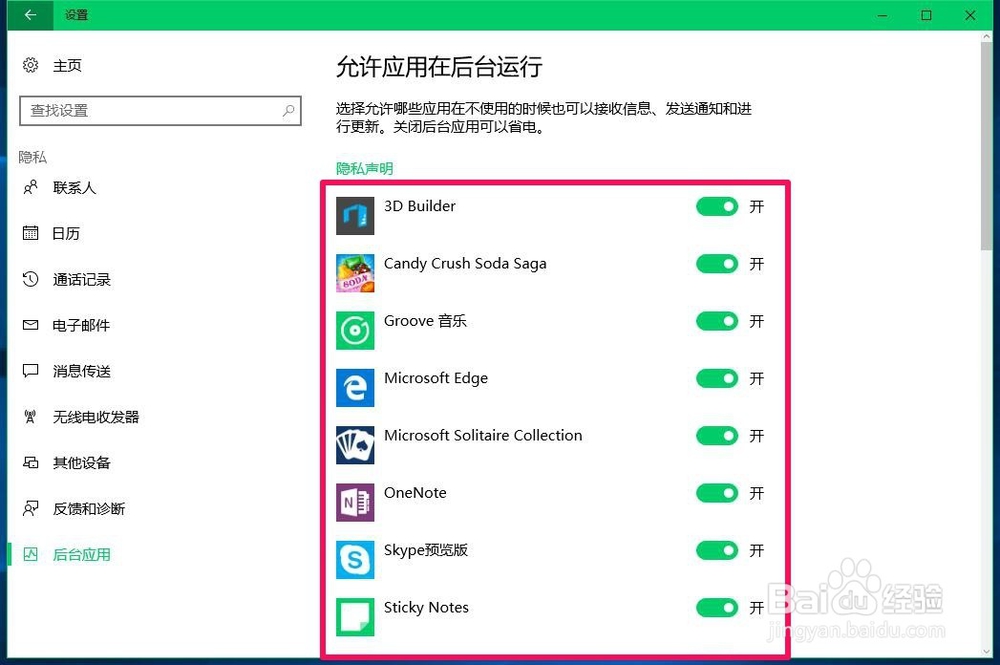Image resolution: width=1000 pixels, height=665 pixels.
Task: Click the Skype预览版 app icon
Action: click(x=355, y=560)
